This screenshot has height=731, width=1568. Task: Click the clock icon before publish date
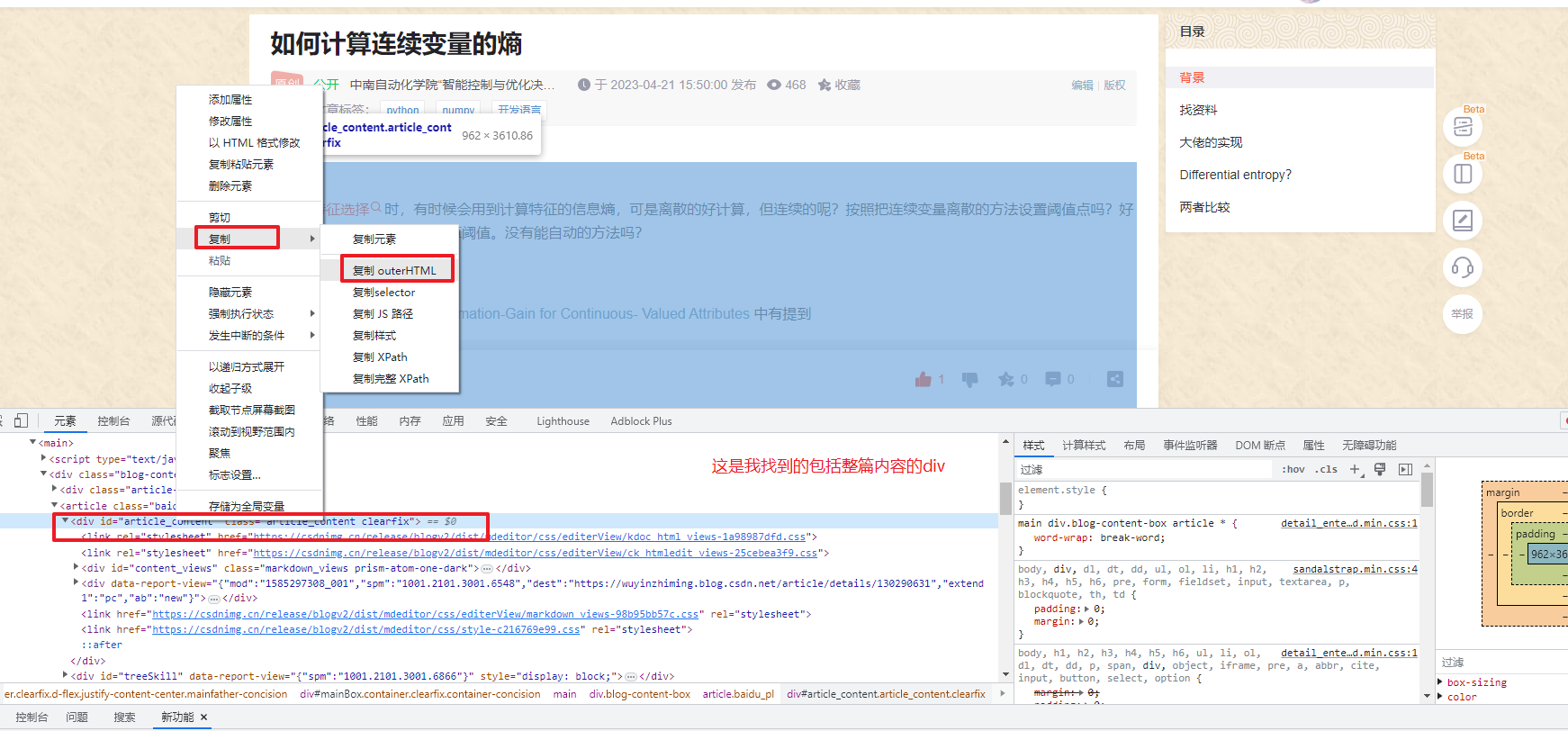pos(584,85)
